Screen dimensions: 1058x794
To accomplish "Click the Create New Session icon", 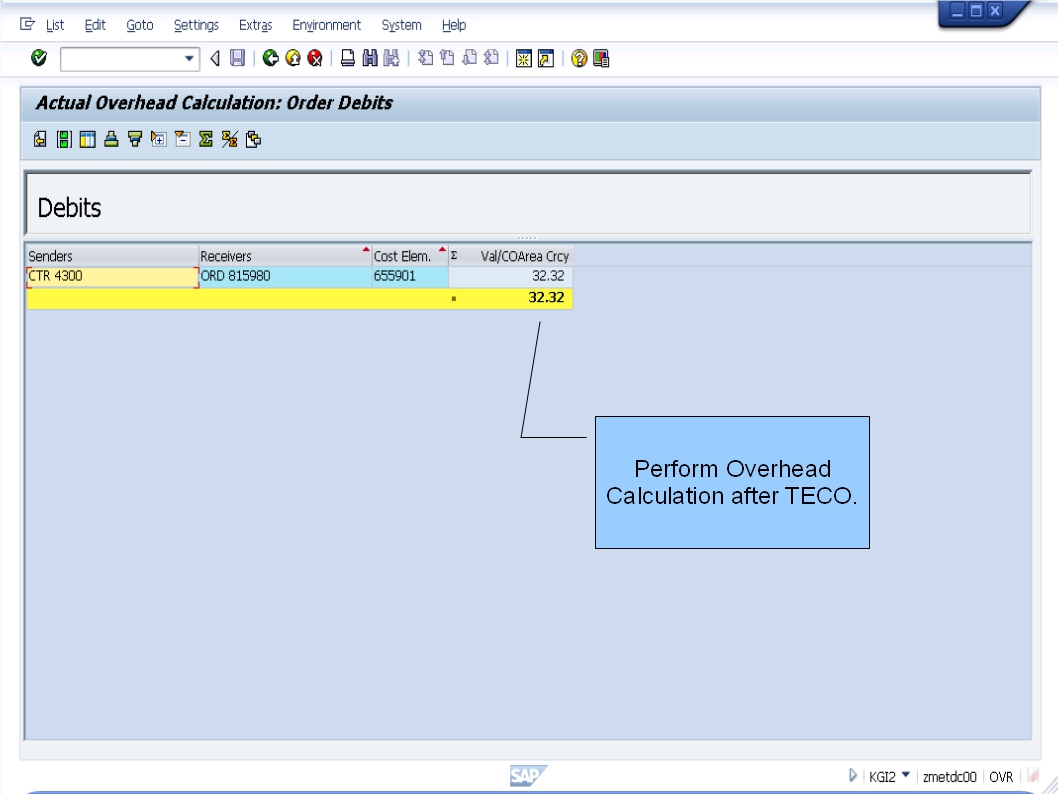I will coord(524,59).
